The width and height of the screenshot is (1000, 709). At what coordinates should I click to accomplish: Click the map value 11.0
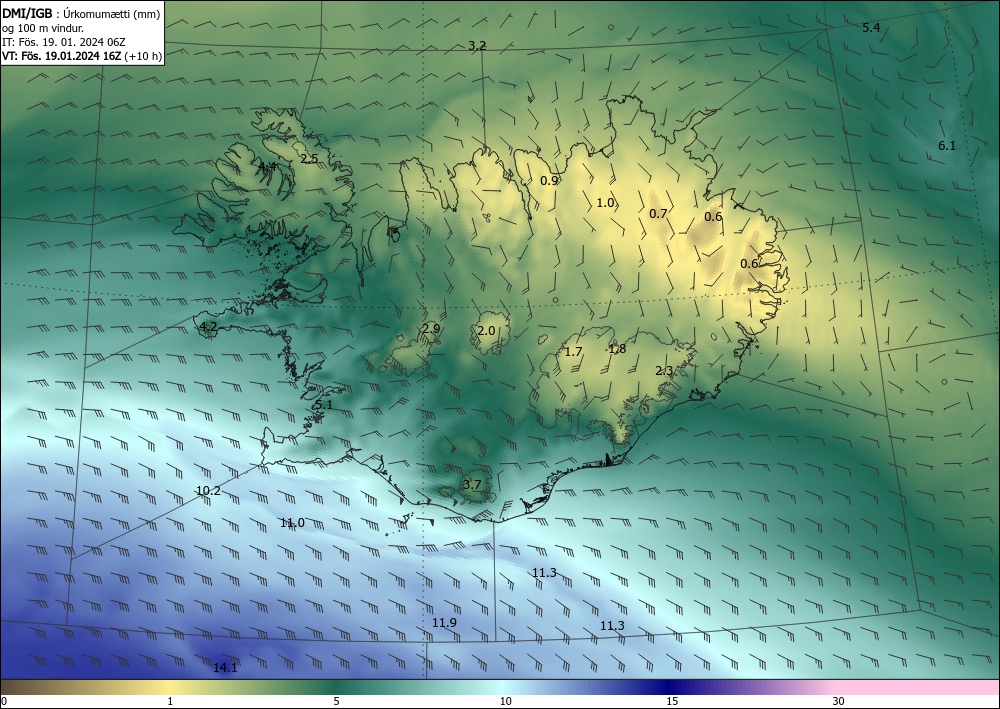293,523
